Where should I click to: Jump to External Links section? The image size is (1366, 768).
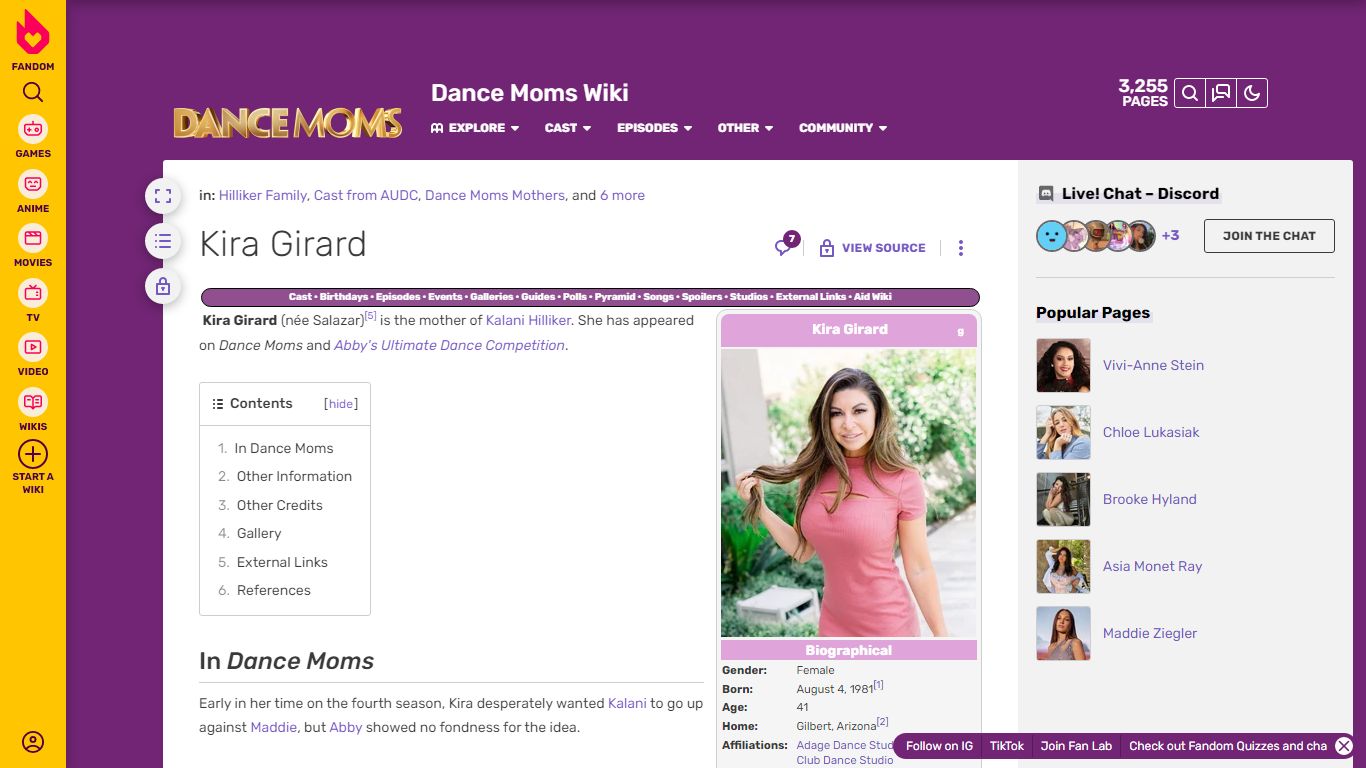pos(282,563)
